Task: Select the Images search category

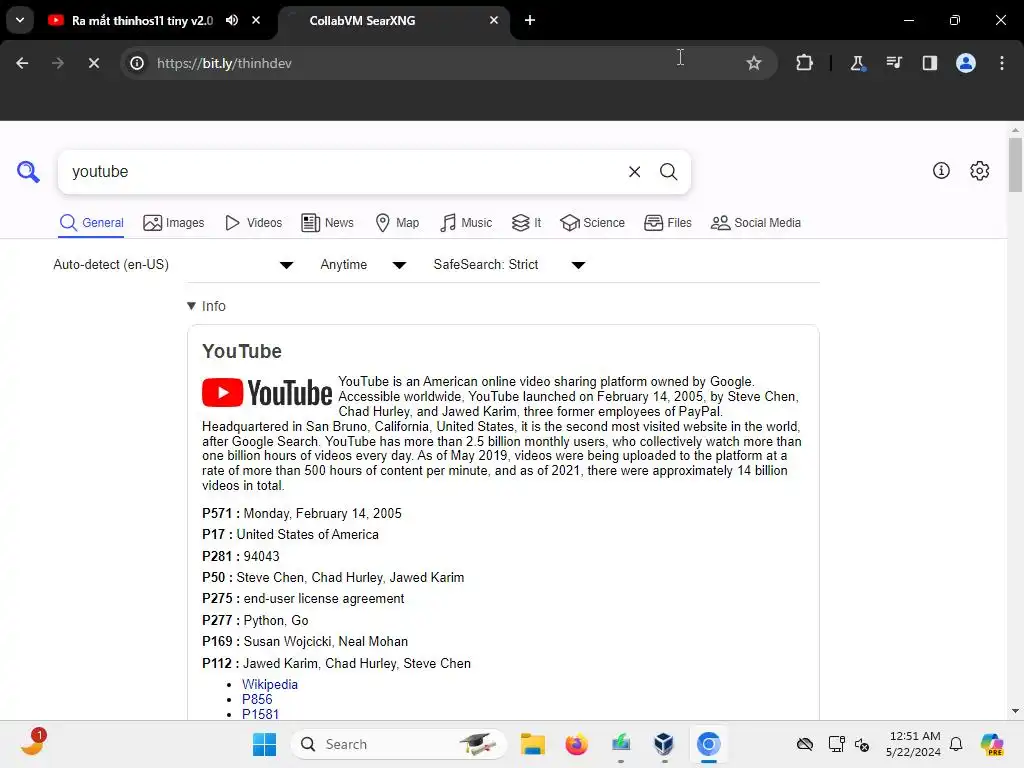Action: point(174,223)
